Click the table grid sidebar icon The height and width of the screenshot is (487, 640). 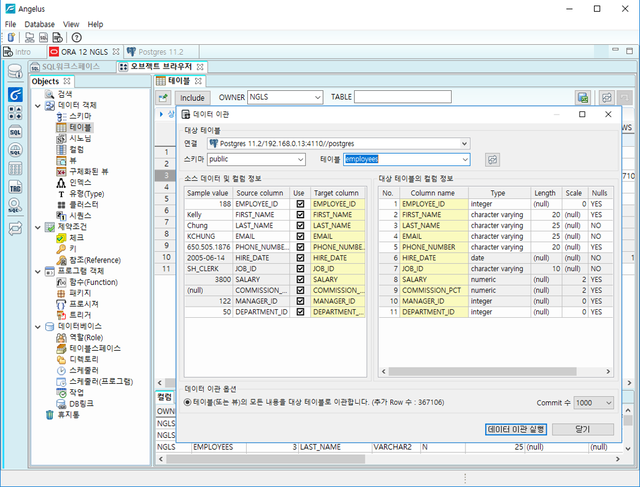(15, 169)
